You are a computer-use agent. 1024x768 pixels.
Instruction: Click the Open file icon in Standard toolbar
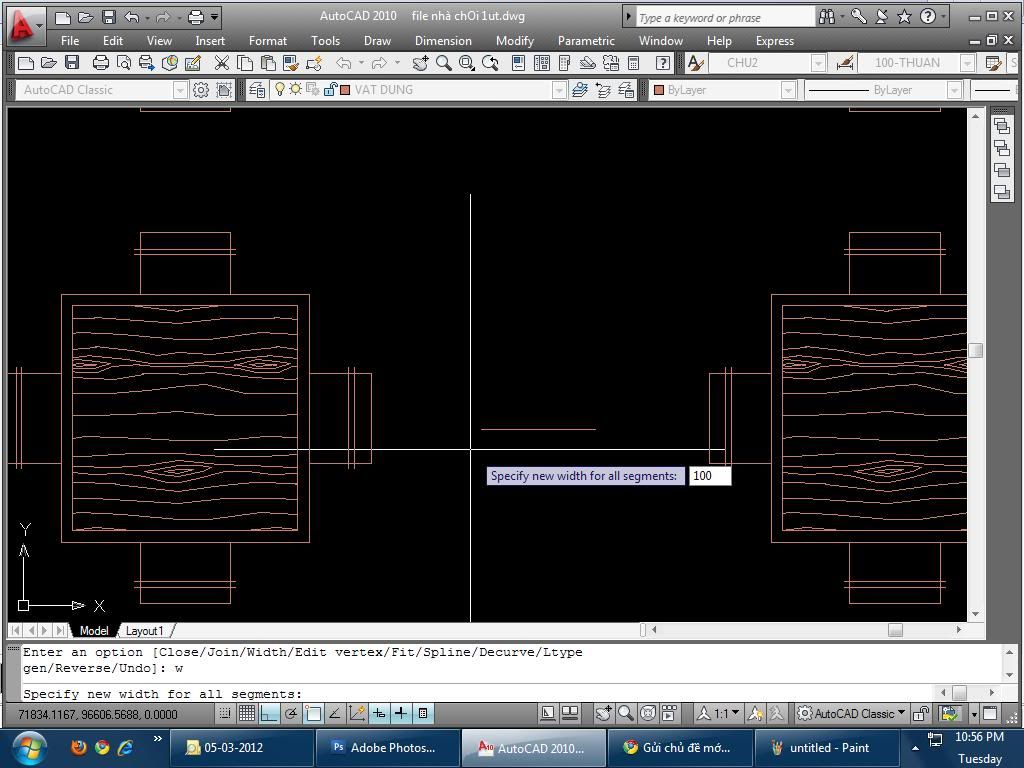49,63
